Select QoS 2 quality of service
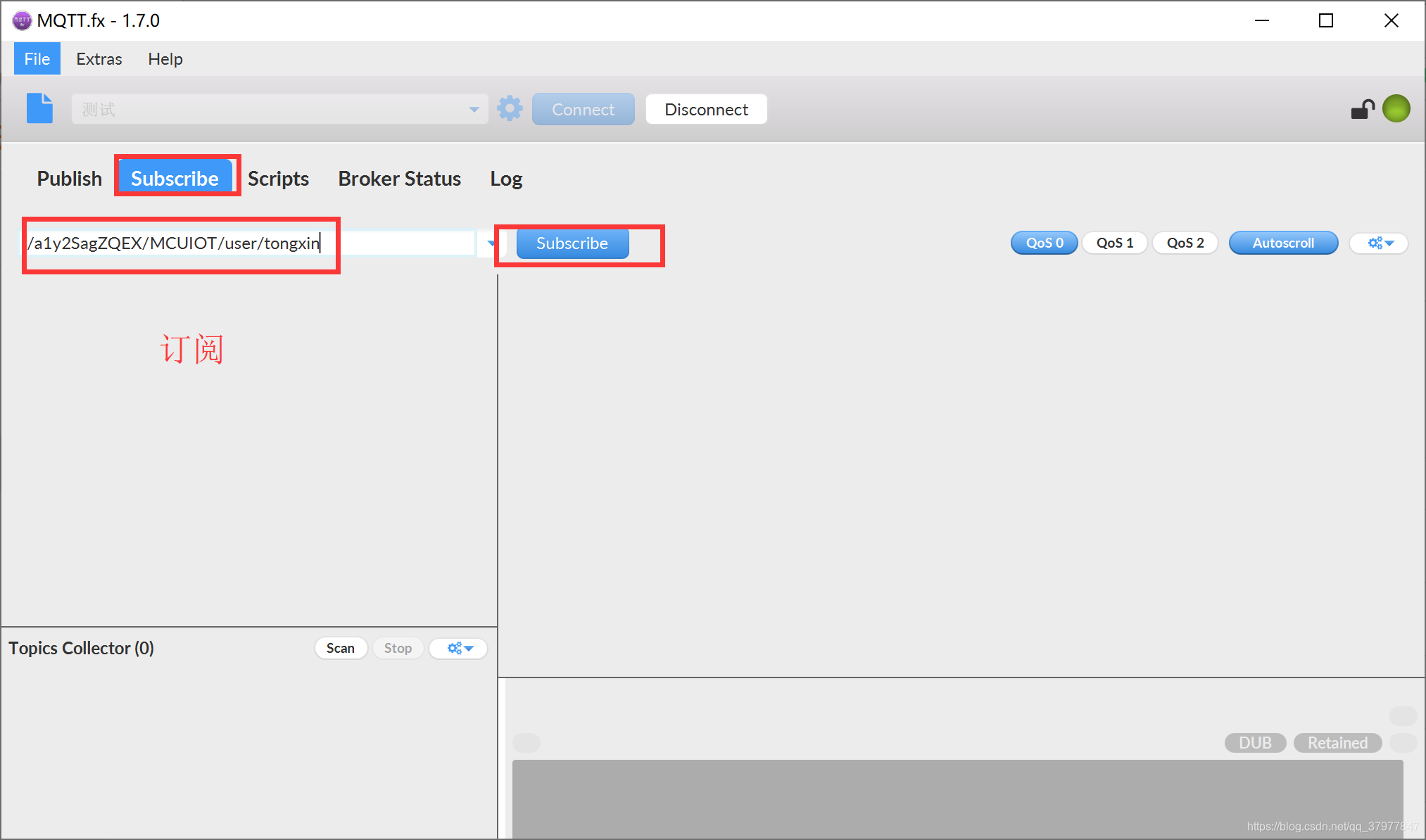 click(x=1184, y=242)
